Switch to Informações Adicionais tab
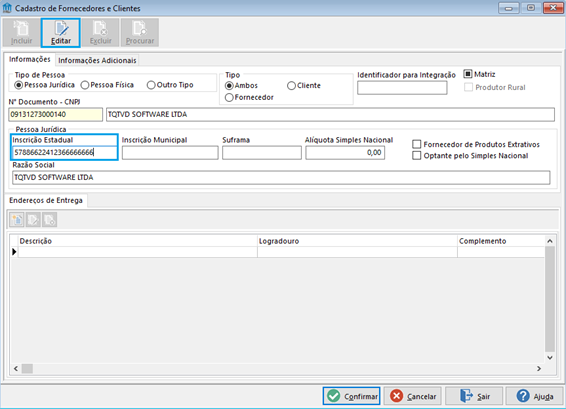The image size is (566, 409). point(97,60)
